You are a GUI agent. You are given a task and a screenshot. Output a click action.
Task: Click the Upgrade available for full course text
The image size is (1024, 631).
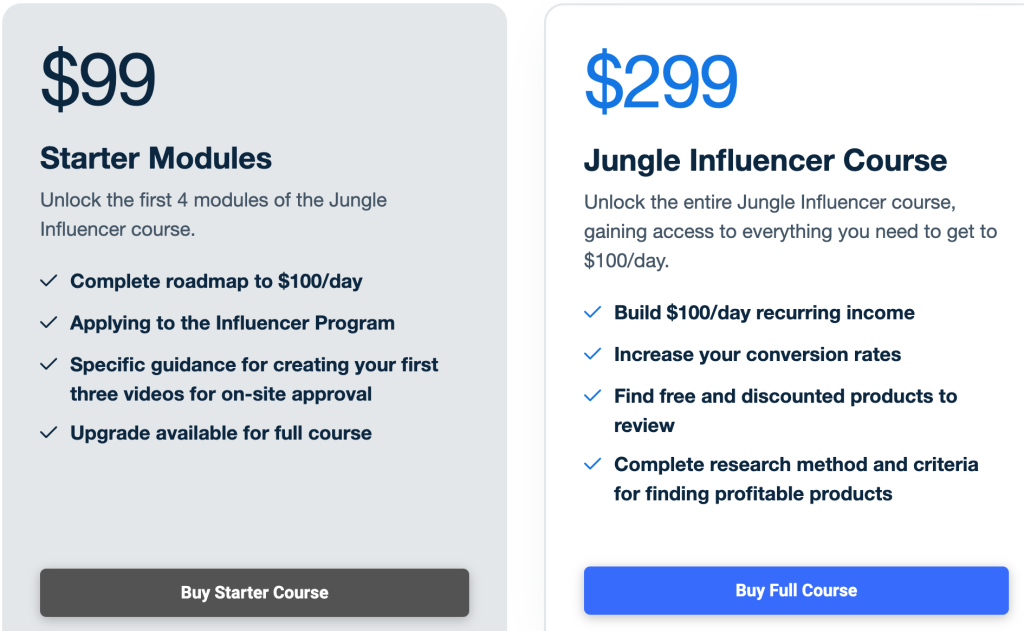tap(221, 433)
